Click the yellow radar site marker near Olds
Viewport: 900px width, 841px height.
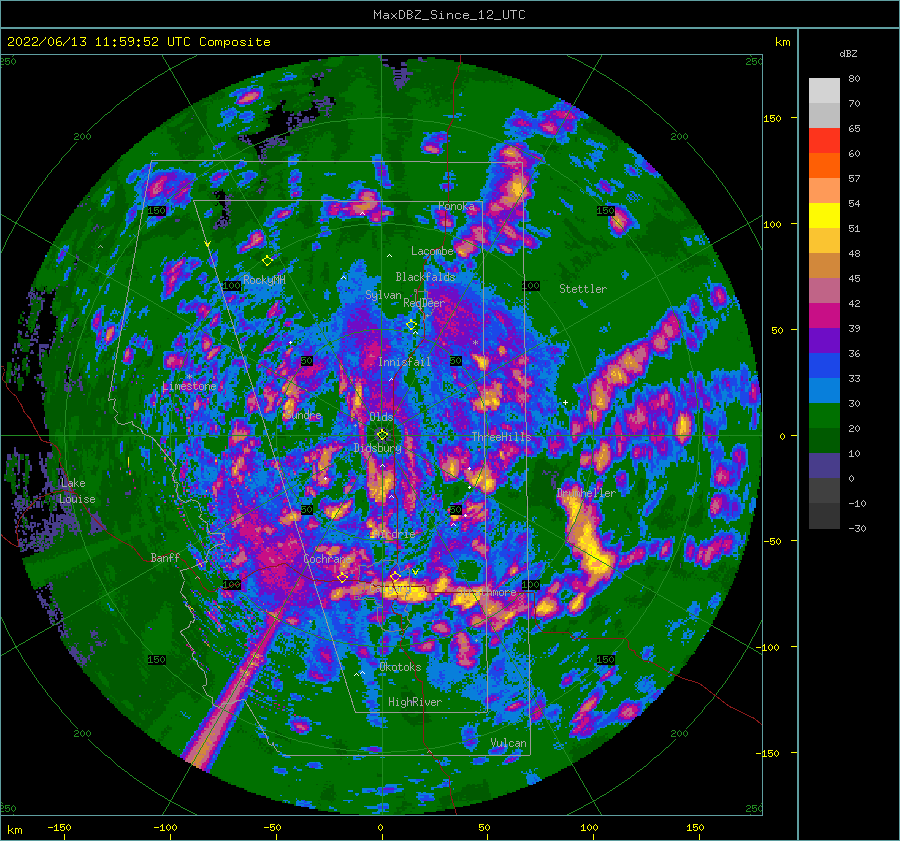click(382, 435)
